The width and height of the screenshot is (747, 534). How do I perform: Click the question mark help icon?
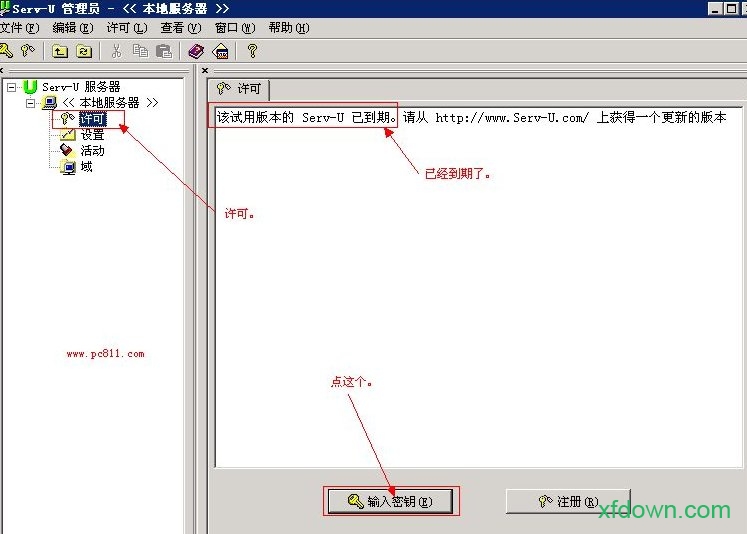pyautogui.click(x=252, y=51)
